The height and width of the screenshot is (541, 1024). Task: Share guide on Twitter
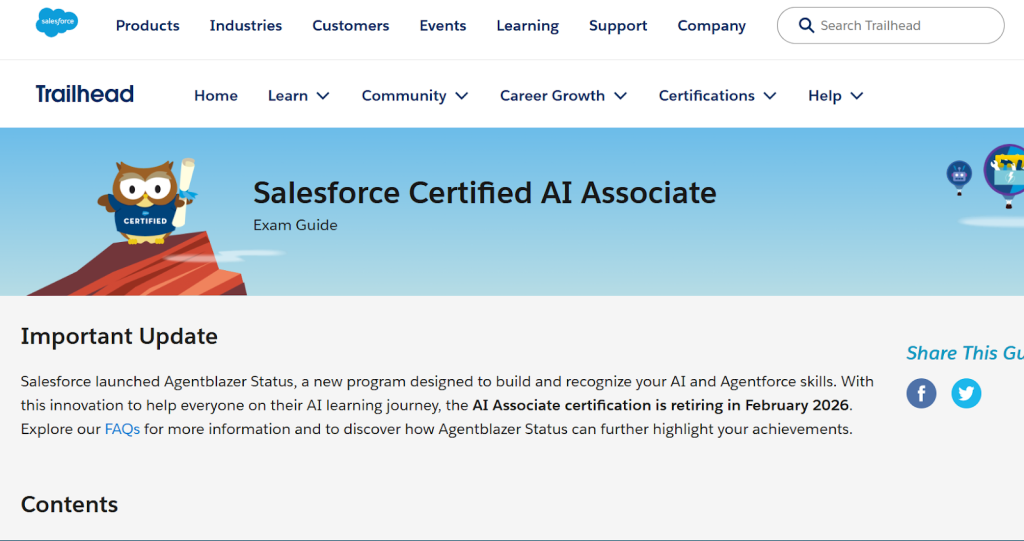966,393
